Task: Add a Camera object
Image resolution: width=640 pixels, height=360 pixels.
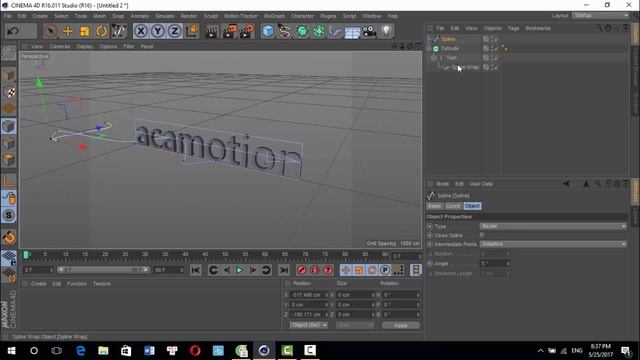Action: click(x=369, y=31)
